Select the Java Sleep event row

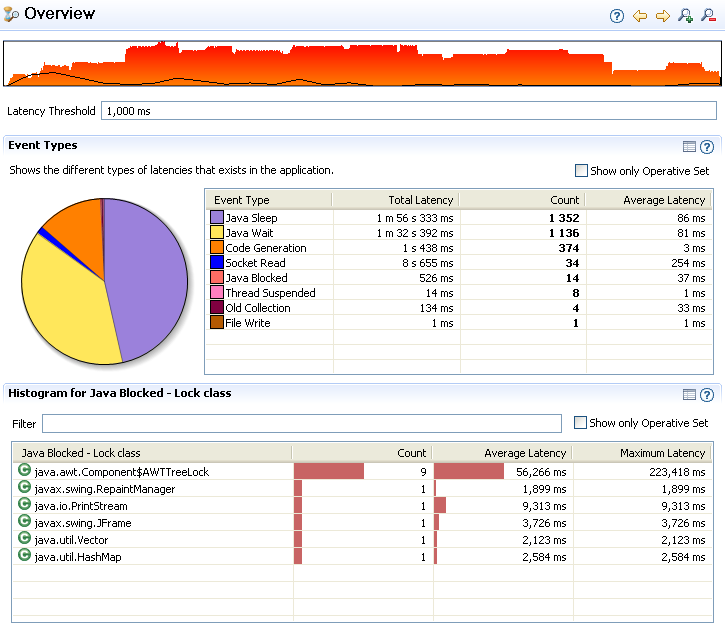459,218
